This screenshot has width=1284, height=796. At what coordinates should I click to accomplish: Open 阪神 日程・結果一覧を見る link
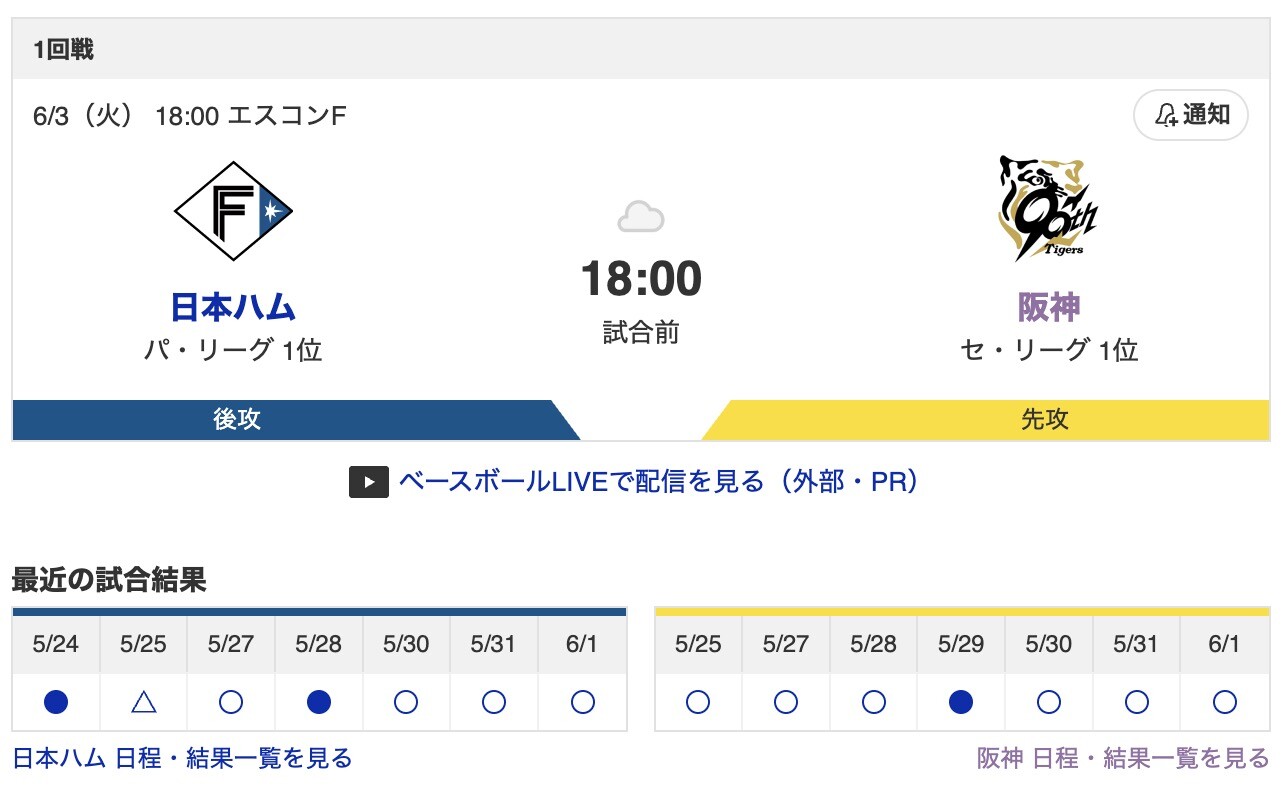pyautogui.click(x=1123, y=758)
